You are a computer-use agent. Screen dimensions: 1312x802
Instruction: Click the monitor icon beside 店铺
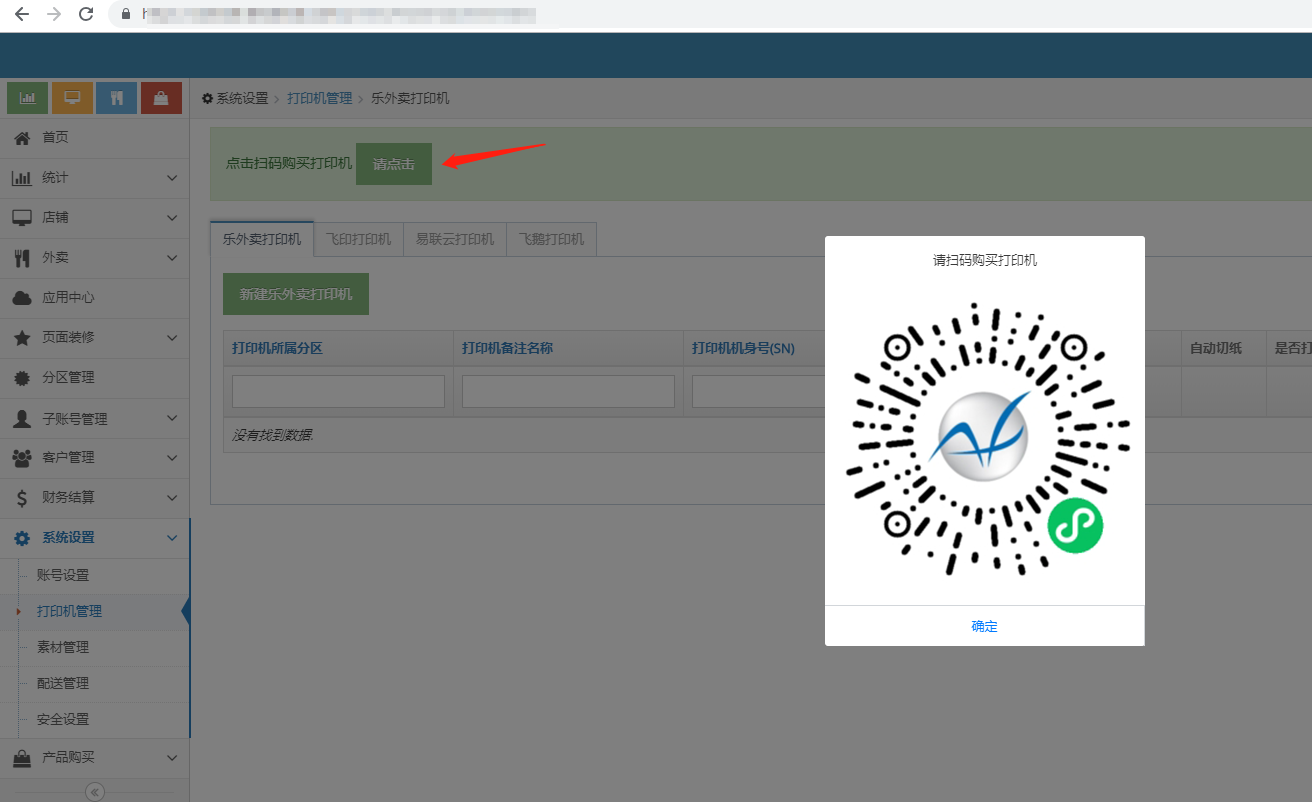point(22,217)
